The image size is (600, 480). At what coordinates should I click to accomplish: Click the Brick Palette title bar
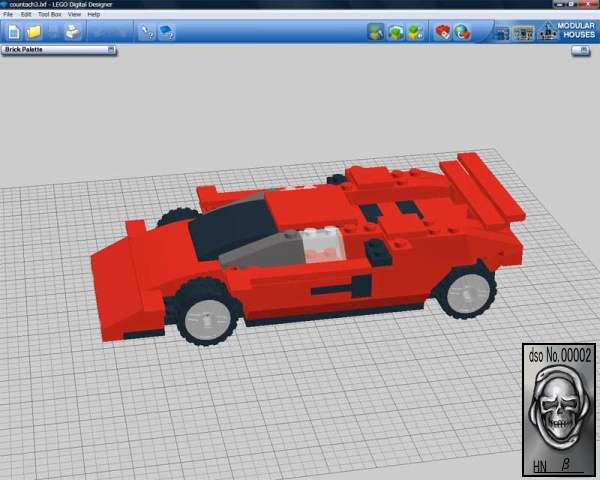pyautogui.click(x=59, y=50)
